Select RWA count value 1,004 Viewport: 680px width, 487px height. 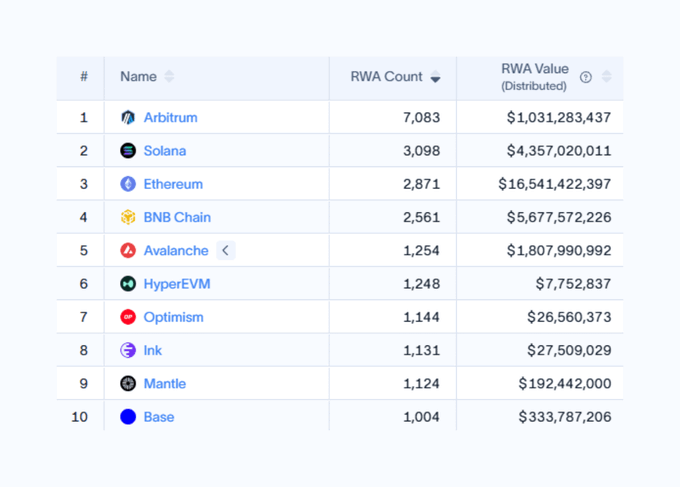point(422,417)
